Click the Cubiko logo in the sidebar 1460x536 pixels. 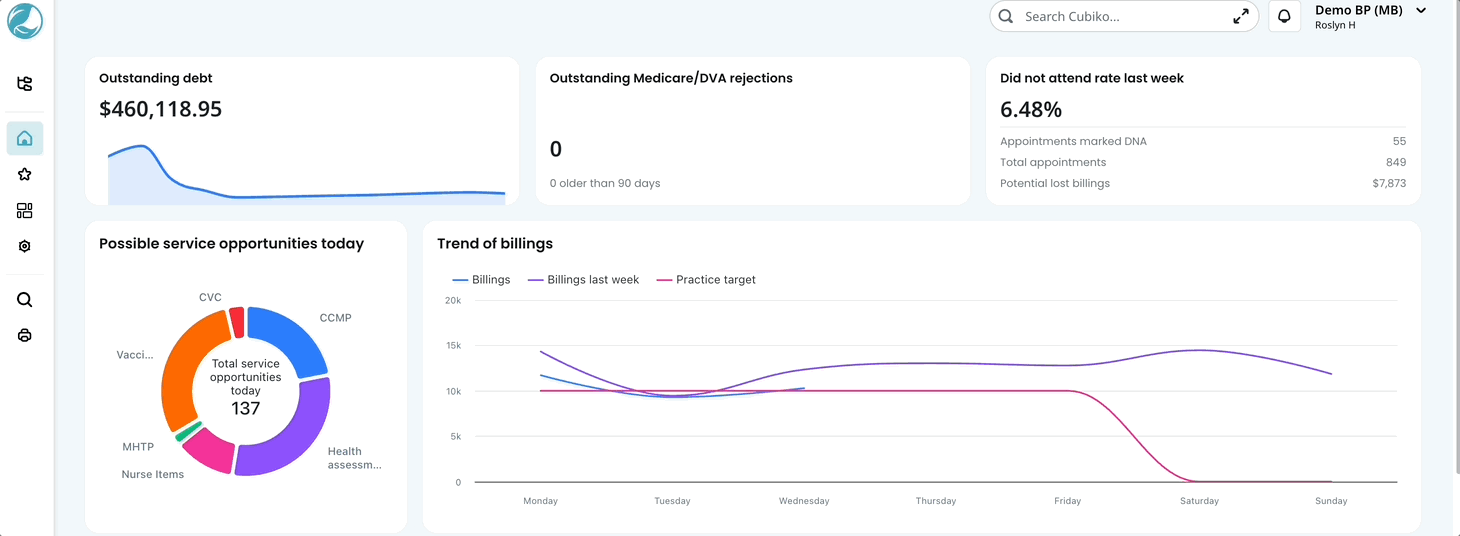pos(25,21)
